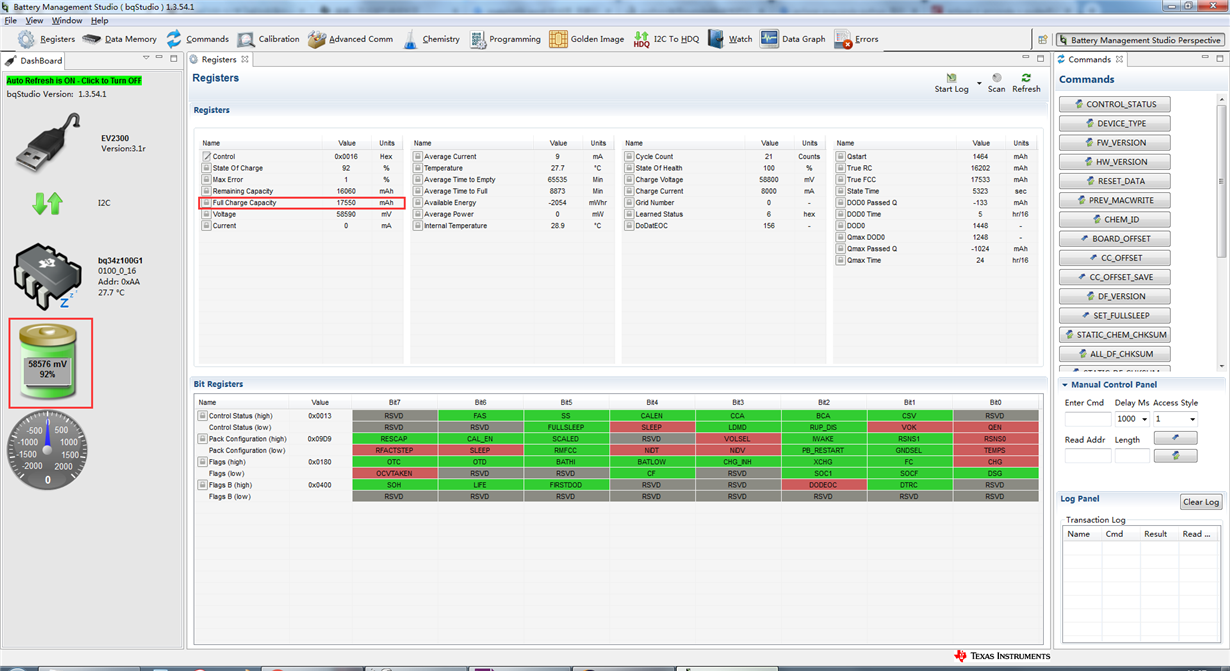The height and width of the screenshot is (671, 1230).
Task: Click the DODEOC bit cell
Action: [x=823, y=484]
